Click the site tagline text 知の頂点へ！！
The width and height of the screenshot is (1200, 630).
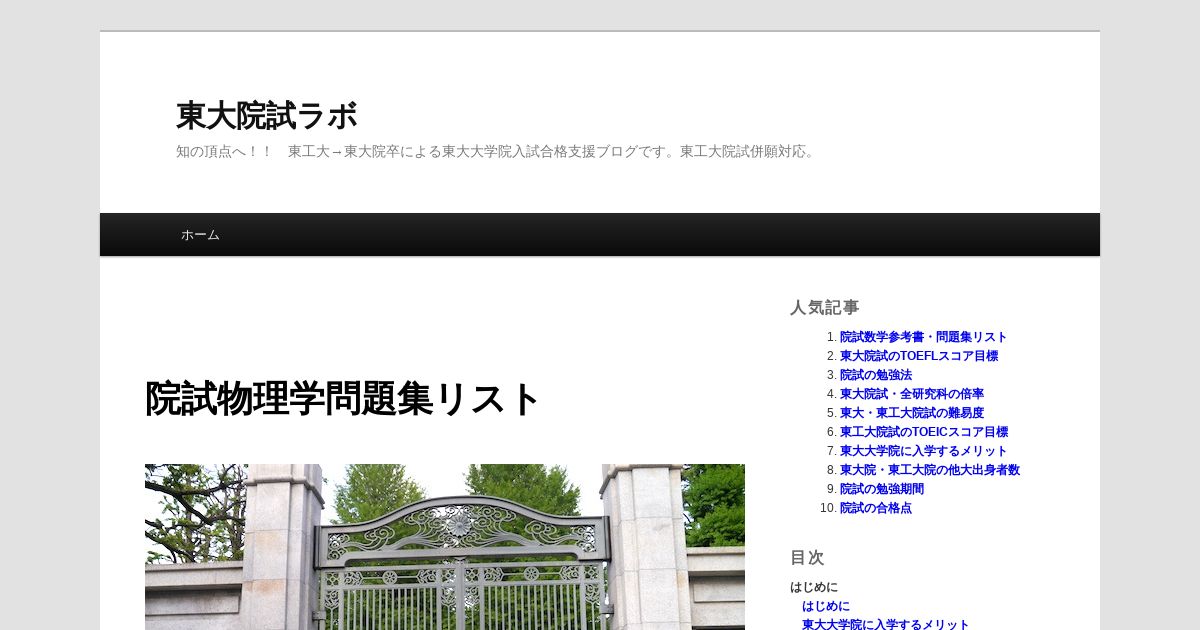point(224,152)
